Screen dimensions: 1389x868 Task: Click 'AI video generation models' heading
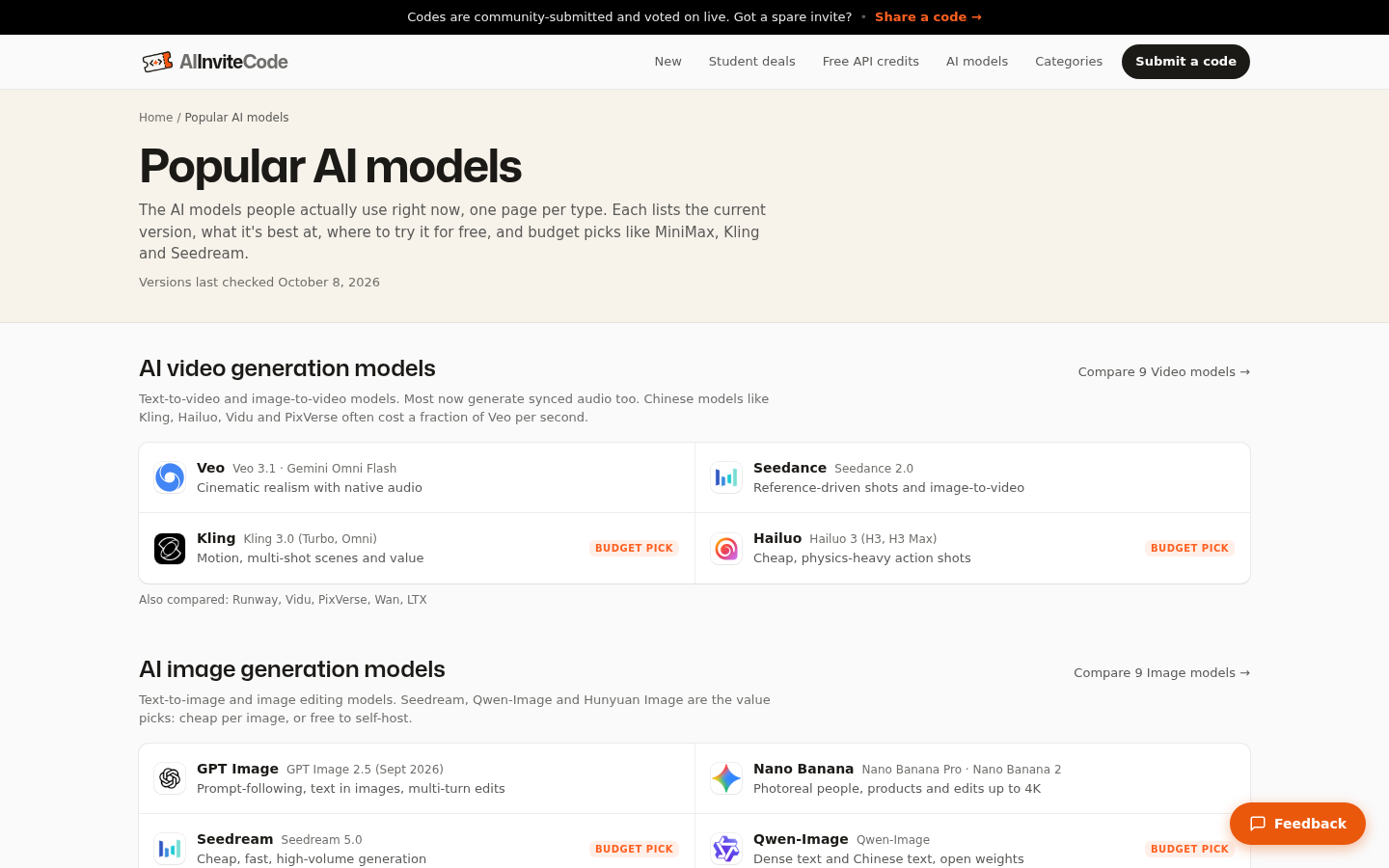coord(287,368)
